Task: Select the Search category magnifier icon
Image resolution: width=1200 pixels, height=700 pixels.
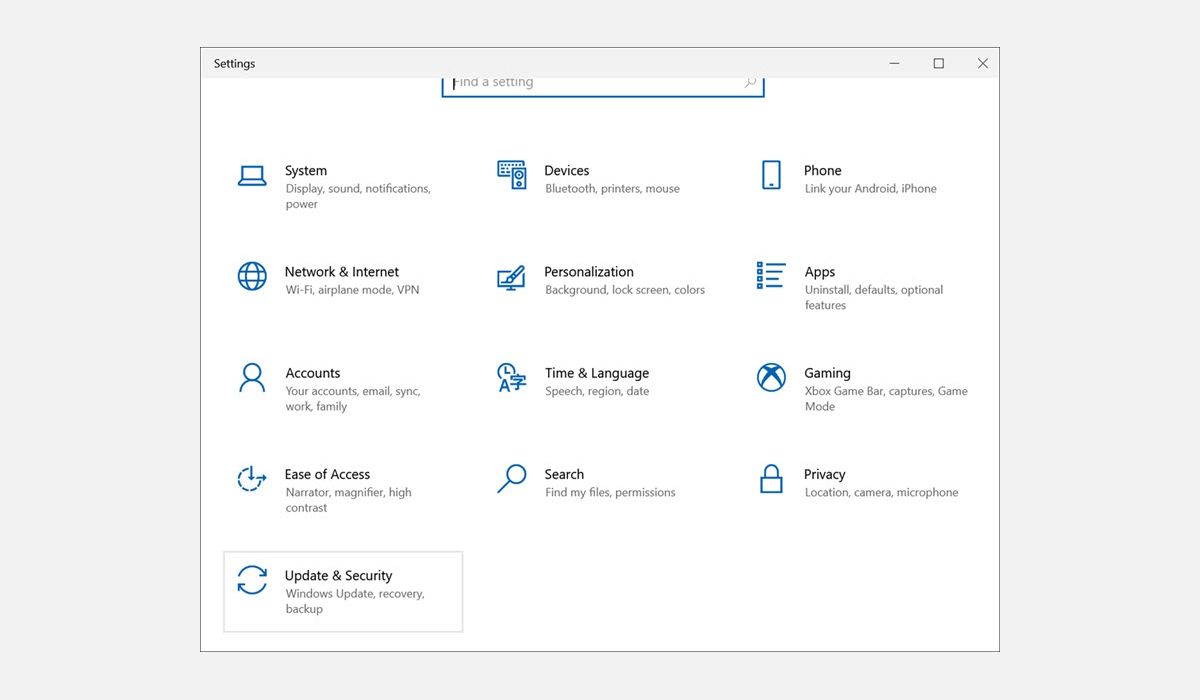Action: point(511,479)
